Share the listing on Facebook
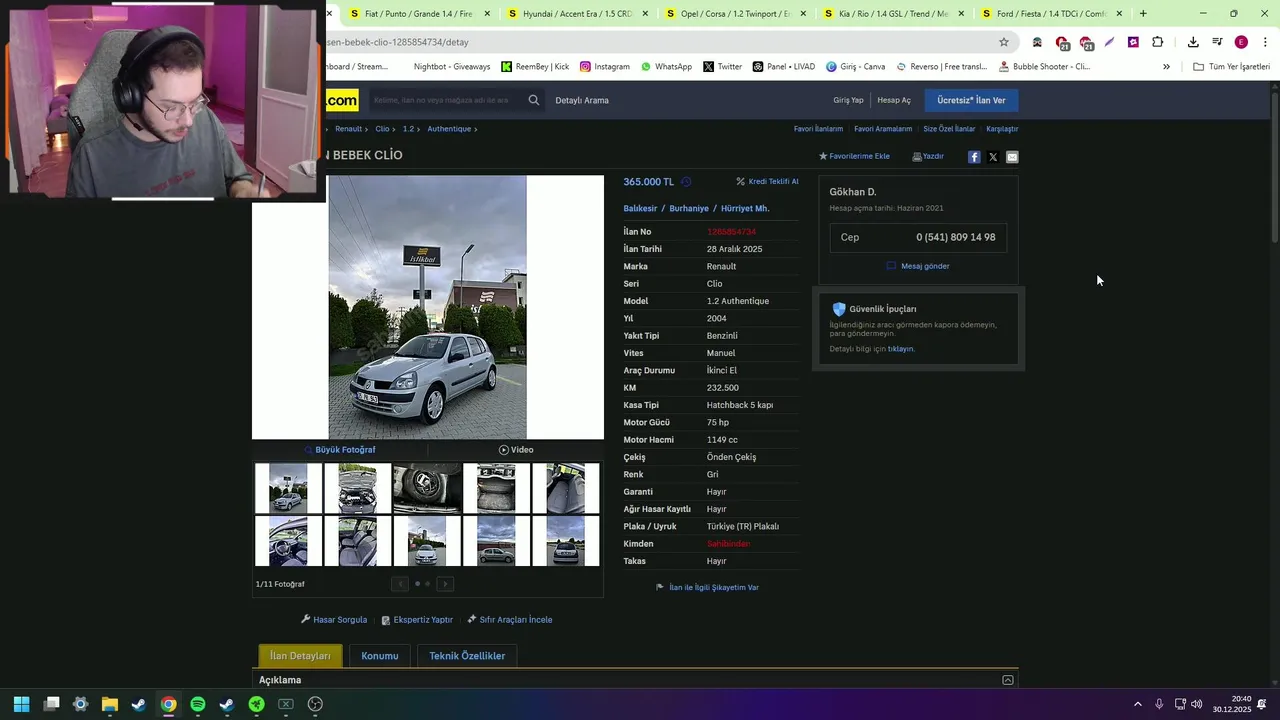Screen dimensions: 1280x720 (974, 157)
